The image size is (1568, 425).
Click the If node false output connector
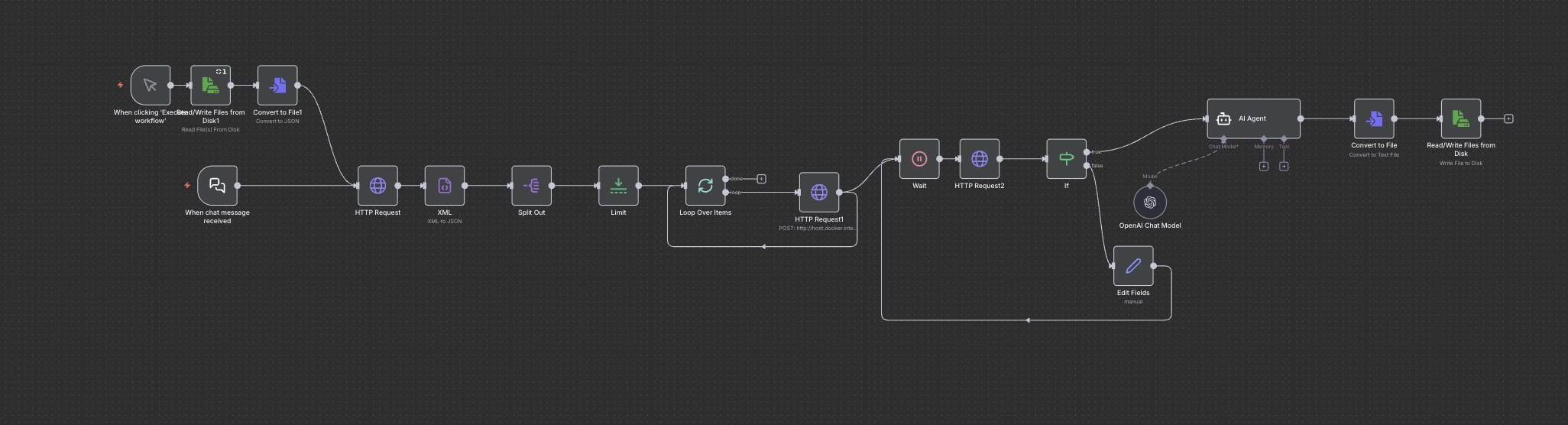[x=1087, y=165]
